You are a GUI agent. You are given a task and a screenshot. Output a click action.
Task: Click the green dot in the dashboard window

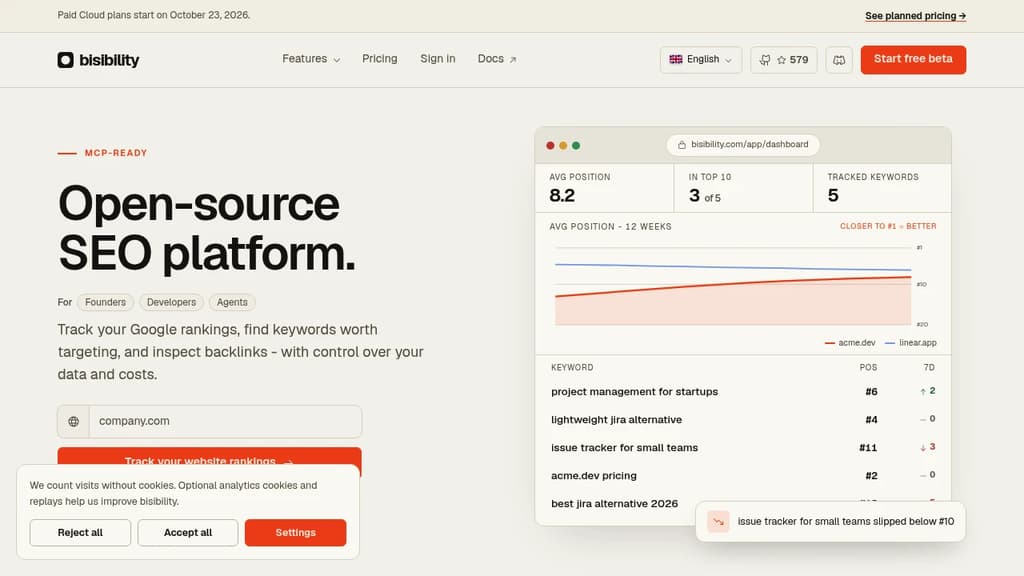click(576, 146)
